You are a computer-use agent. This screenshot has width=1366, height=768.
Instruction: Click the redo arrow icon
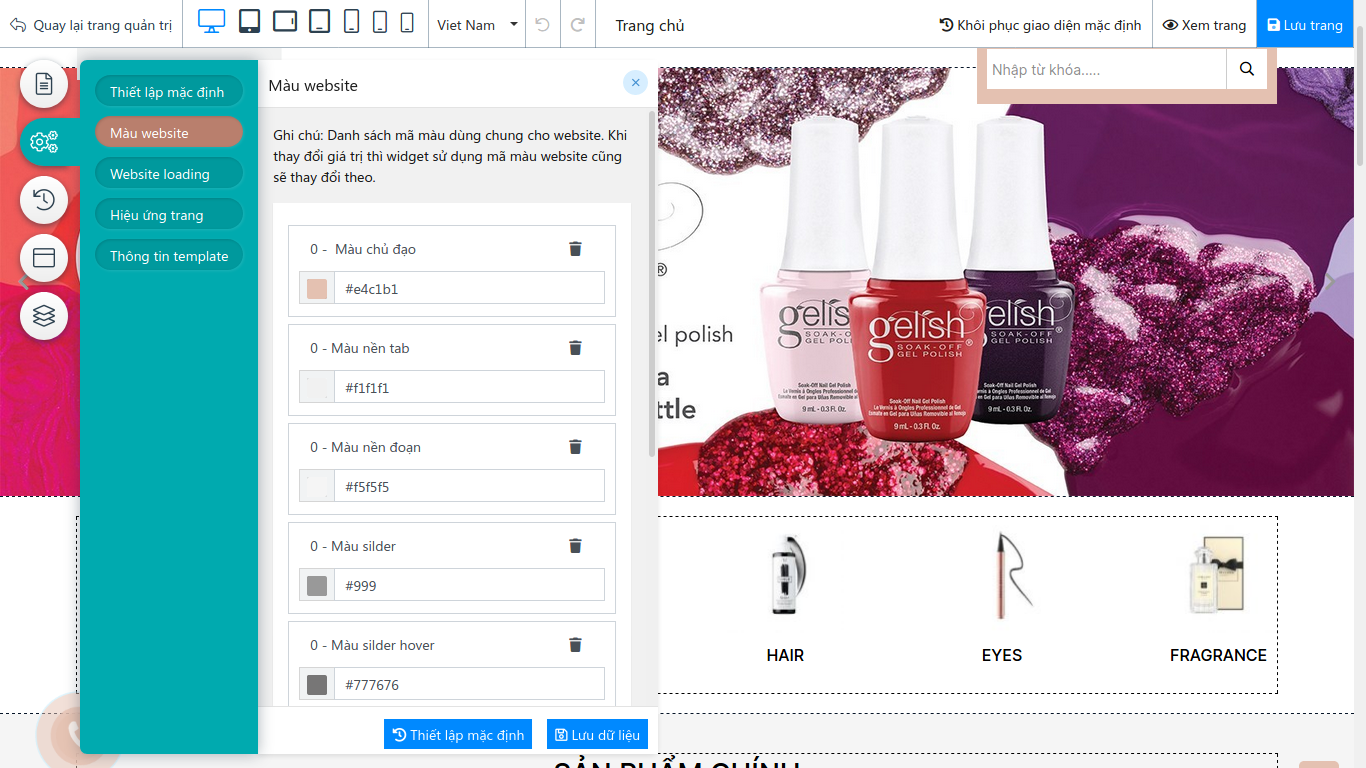pos(578,24)
